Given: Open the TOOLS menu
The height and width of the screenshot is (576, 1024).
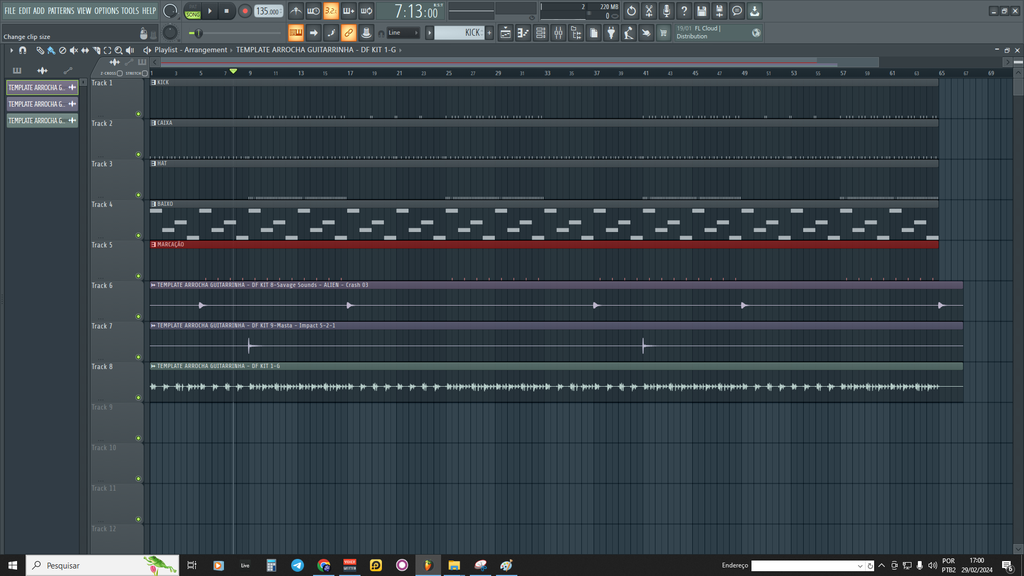Looking at the screenshot, I should [x=130, y=10].
